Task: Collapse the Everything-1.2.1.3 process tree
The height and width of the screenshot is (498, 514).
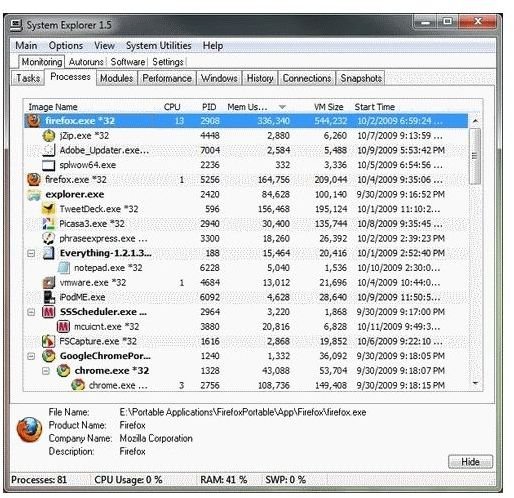Action: point(31,253)
